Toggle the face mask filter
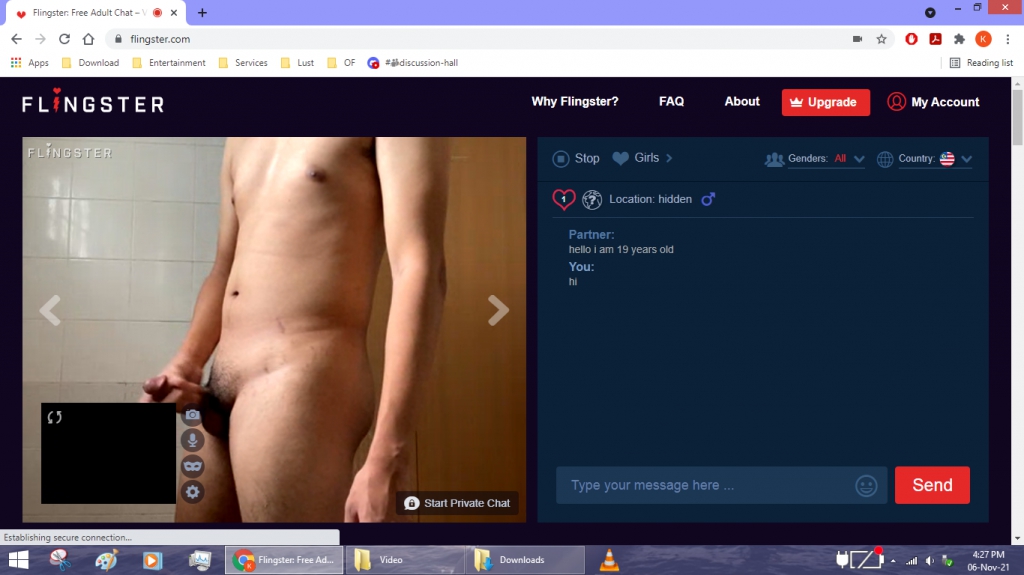1024x575 pixels. pyautogui.click(x=192, y=466)
